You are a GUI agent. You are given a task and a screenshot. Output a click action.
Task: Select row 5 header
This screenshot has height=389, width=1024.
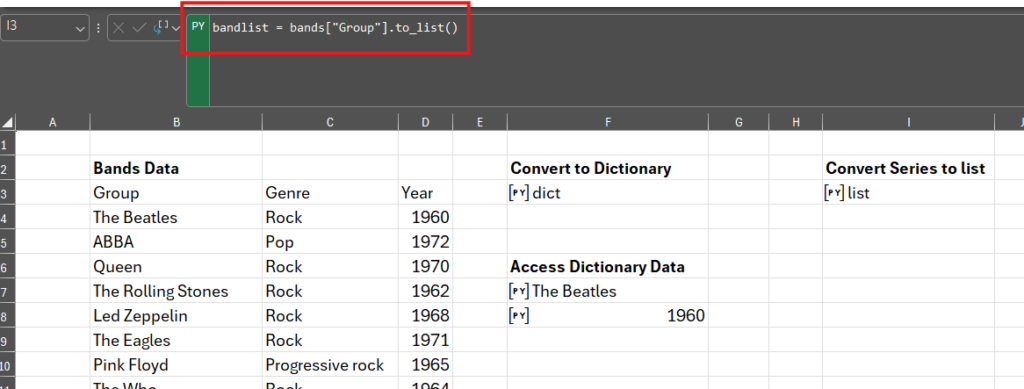[x=7, y=242]
